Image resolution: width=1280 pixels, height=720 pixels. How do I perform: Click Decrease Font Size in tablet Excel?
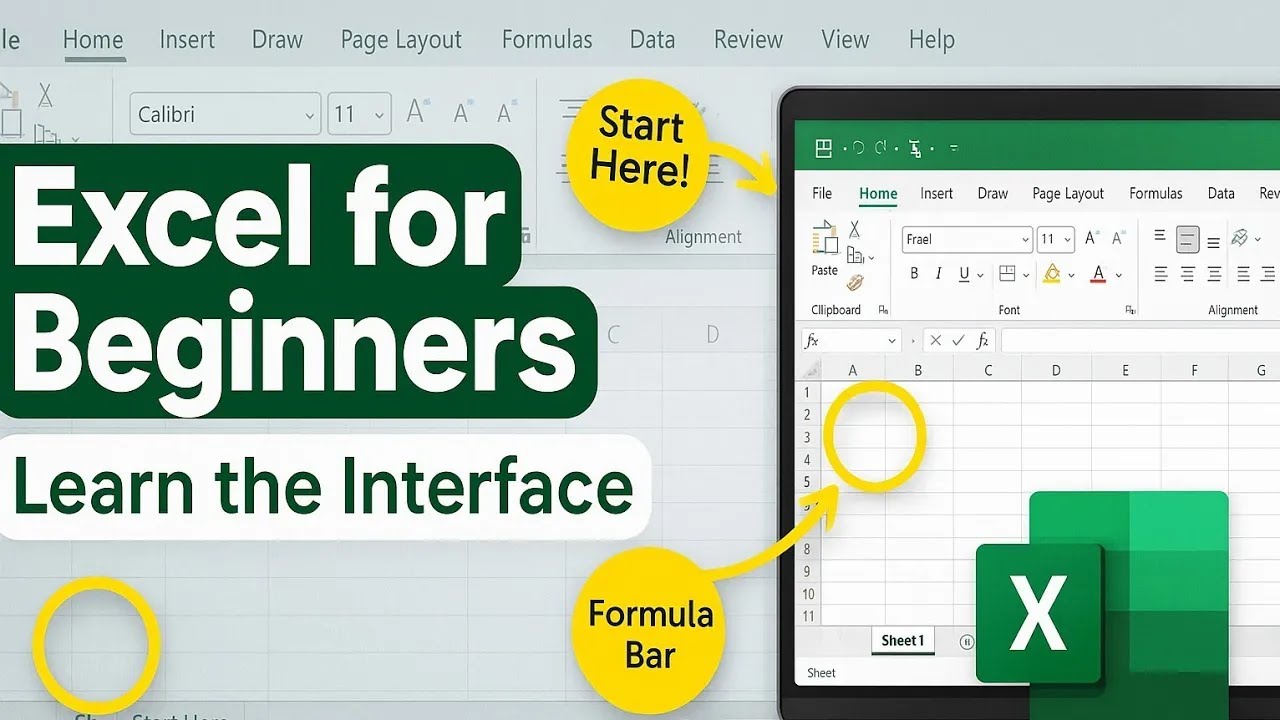click(1118, 239)
